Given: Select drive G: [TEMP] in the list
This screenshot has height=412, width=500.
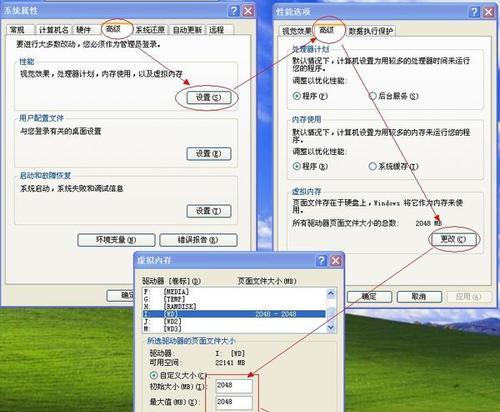Looking at the screenshot, I should point(234,299).
